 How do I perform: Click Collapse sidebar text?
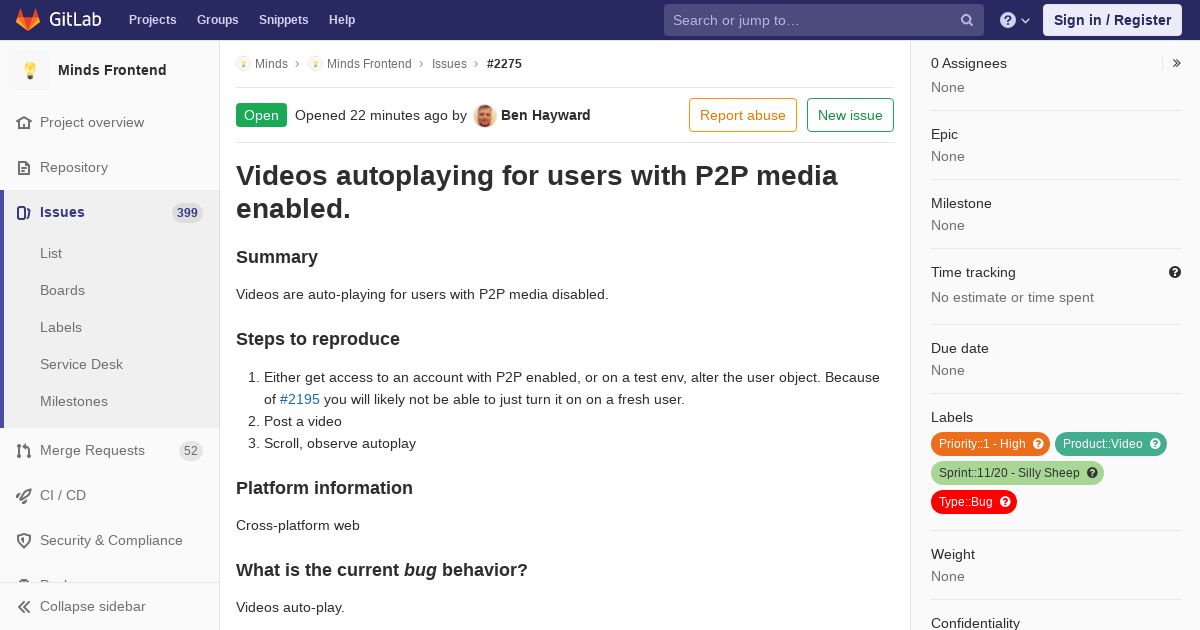[x=93, y=607]
